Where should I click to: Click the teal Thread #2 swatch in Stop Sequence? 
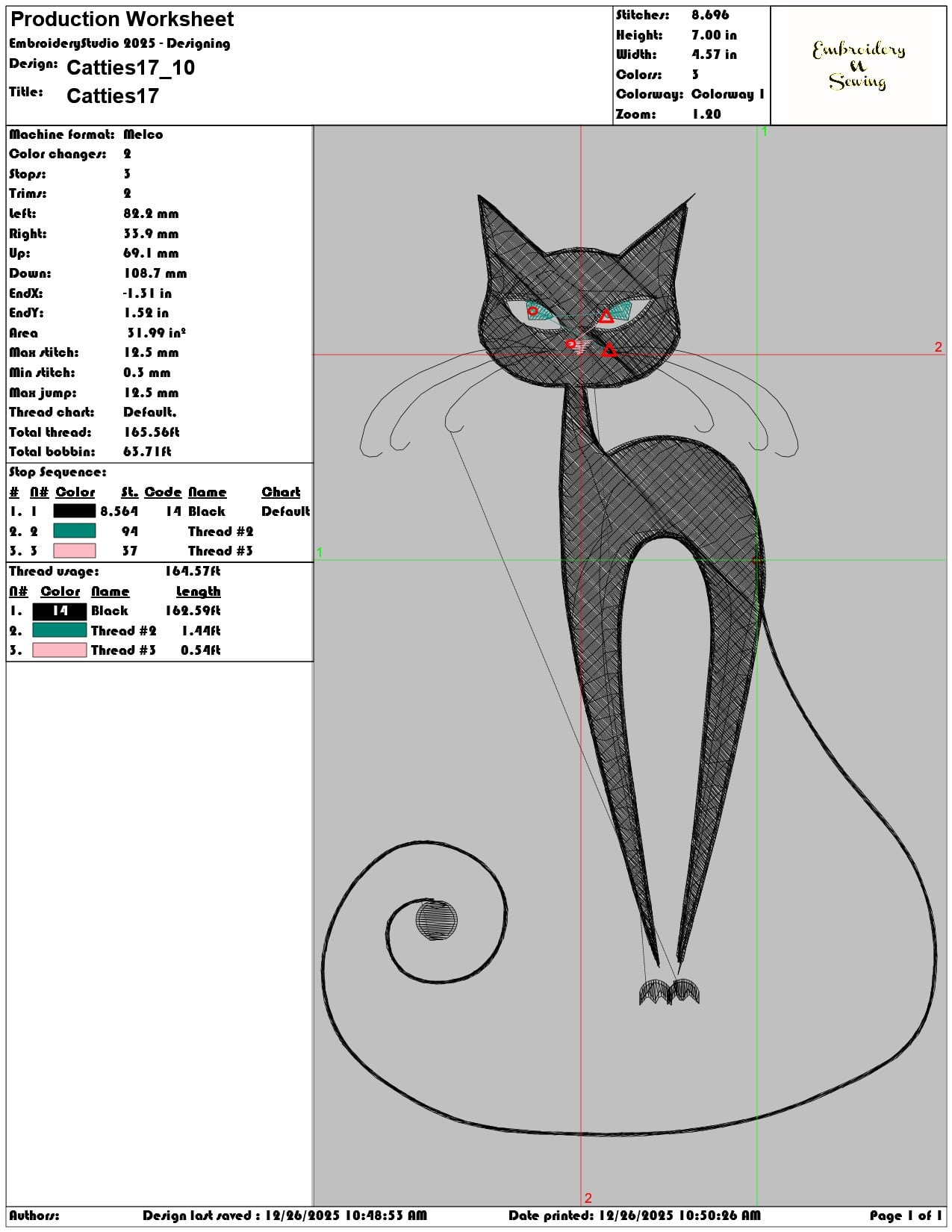[75, 531]
